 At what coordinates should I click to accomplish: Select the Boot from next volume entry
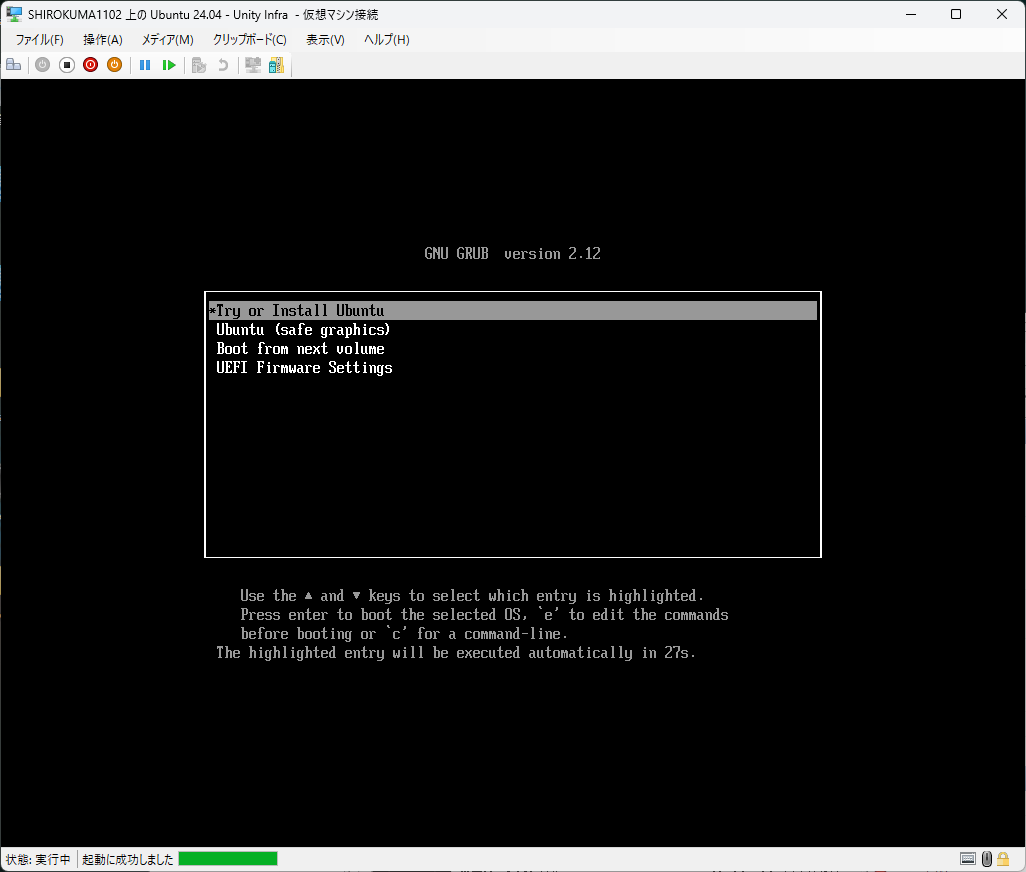(512, 349)
